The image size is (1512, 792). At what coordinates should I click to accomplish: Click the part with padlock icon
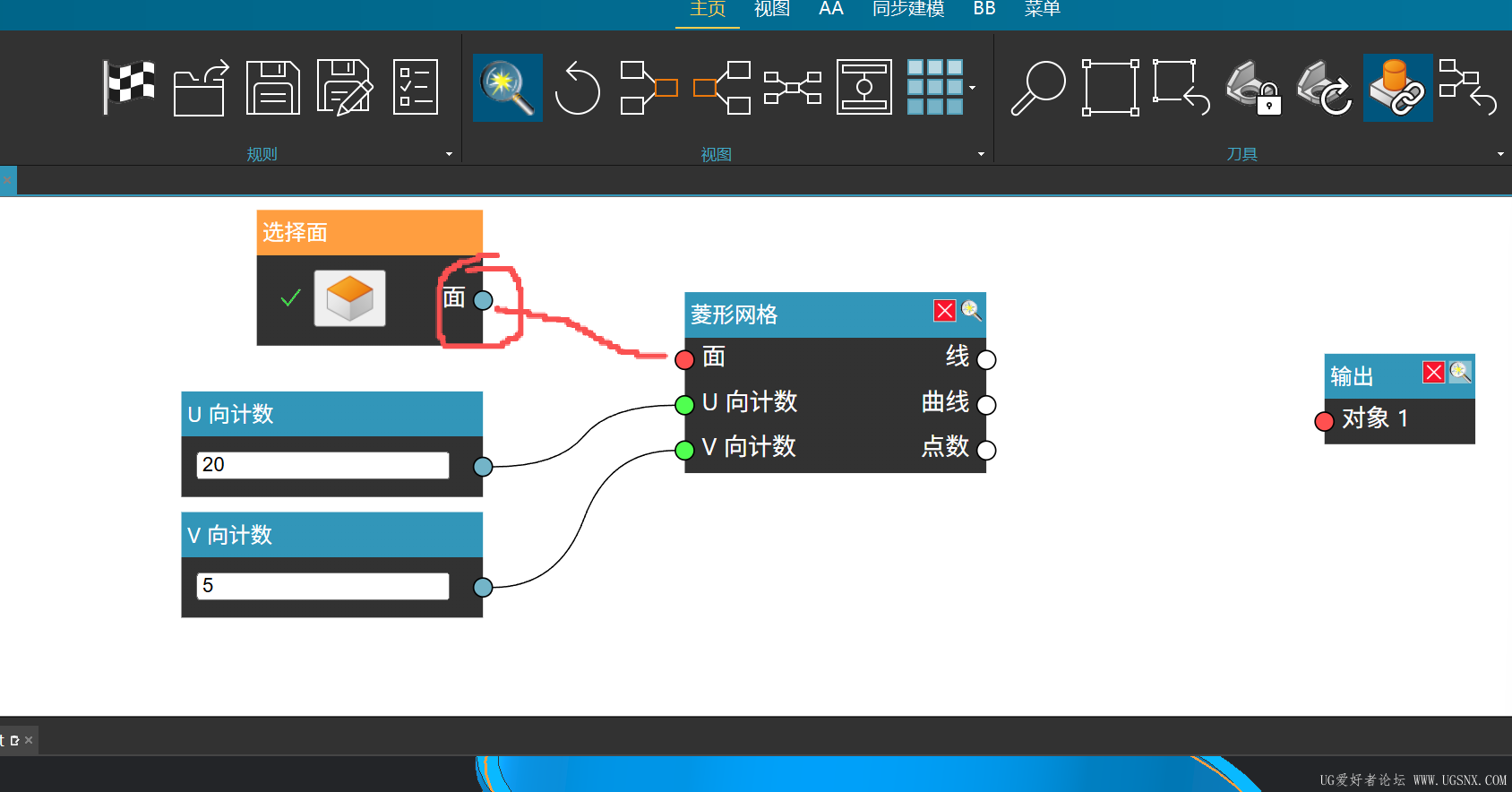click(1254, 88)
